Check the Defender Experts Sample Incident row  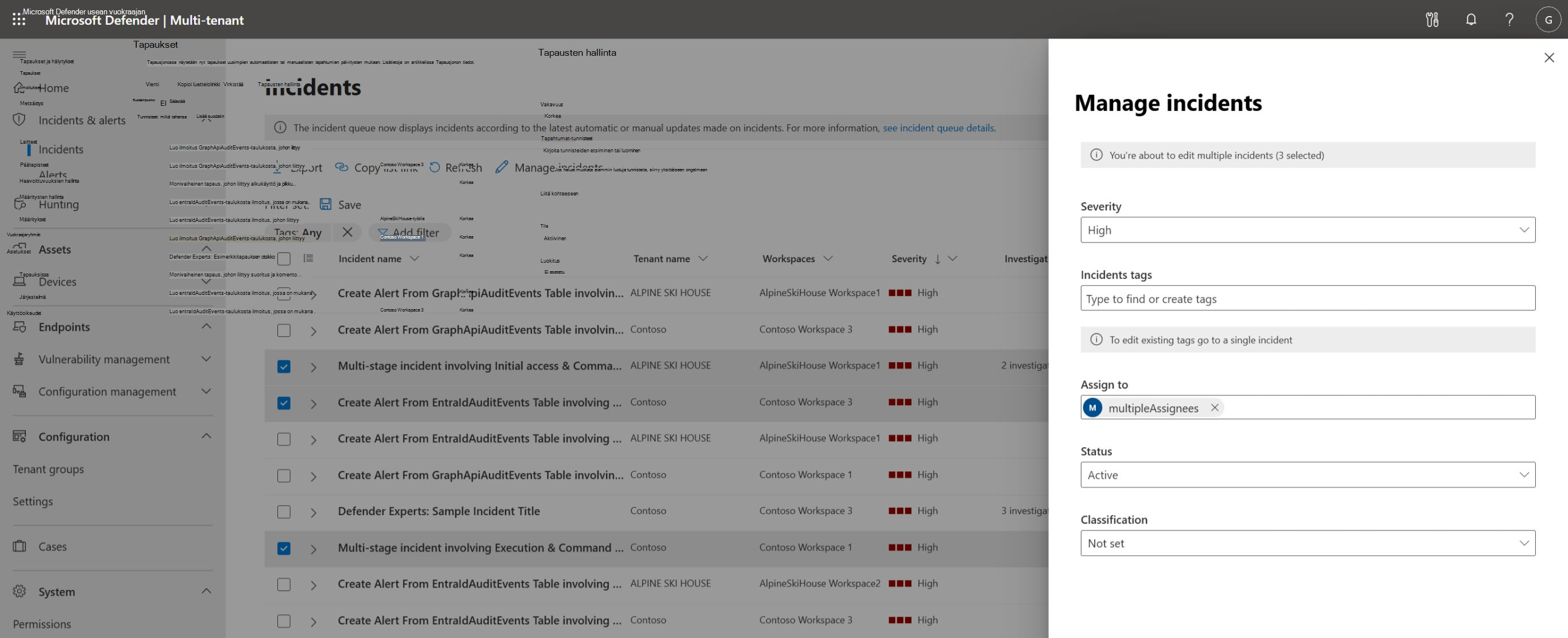tap(284, 512)
